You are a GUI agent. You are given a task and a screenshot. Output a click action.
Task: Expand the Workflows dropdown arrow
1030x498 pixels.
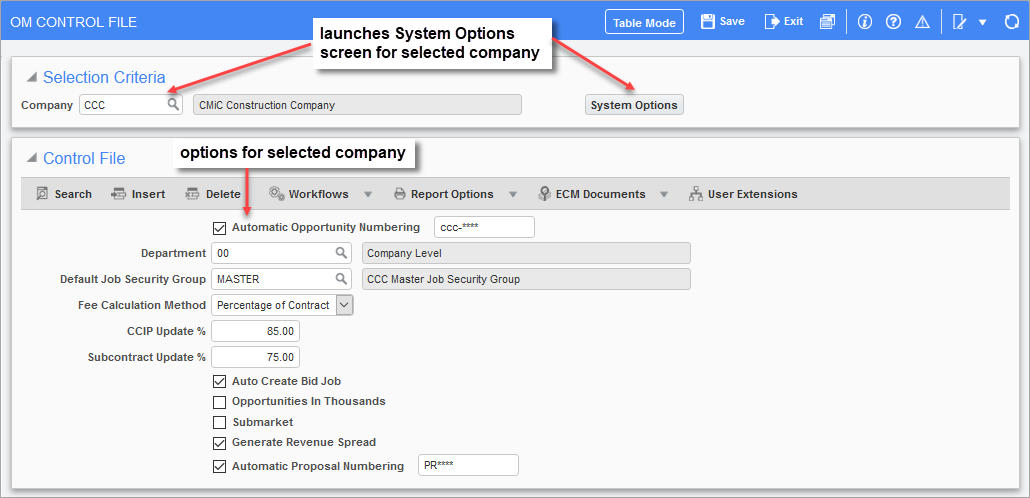coord(368,194)
